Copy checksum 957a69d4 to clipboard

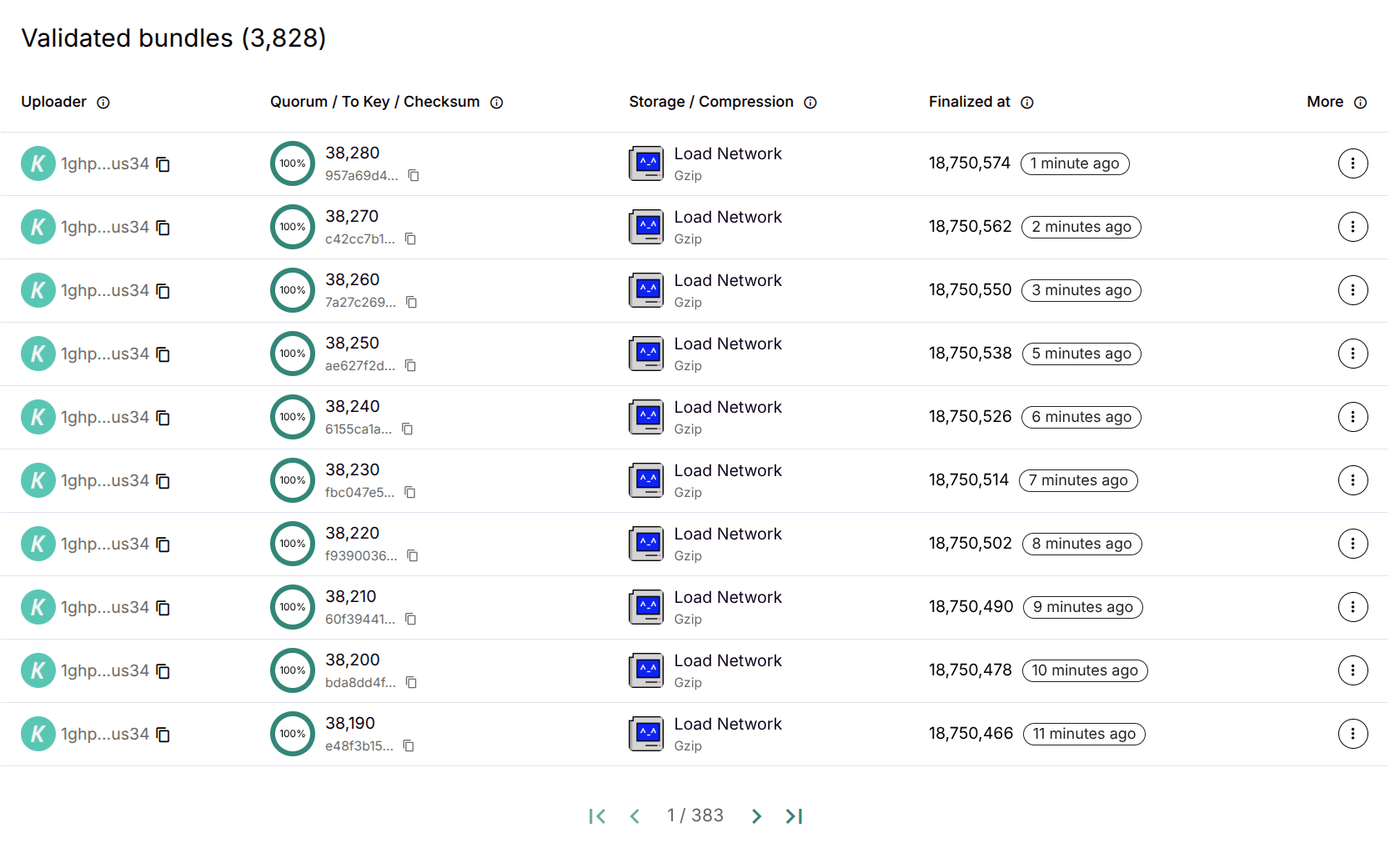(413, 176)
